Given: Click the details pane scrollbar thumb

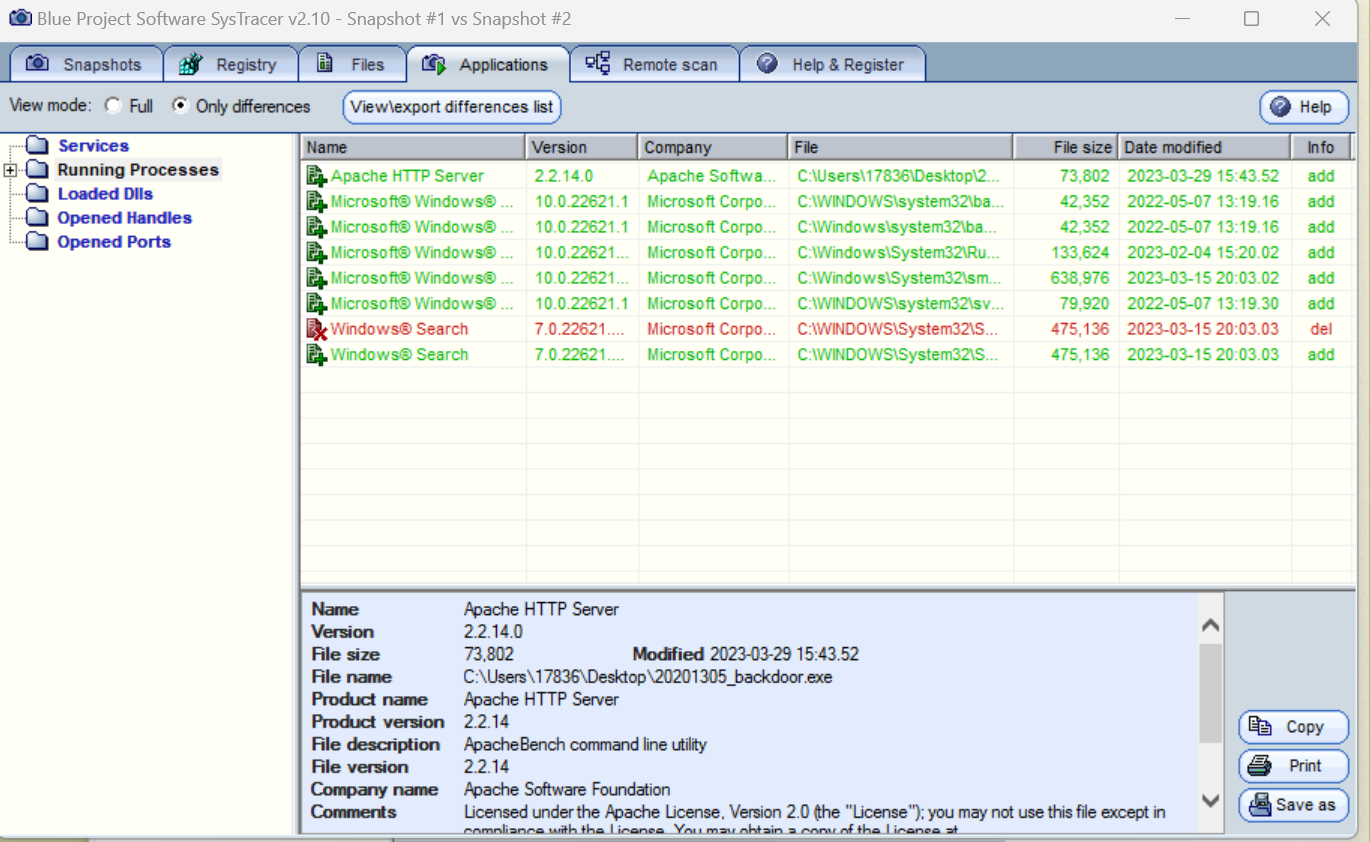Looking at the screenshot, I should 1210,693.
